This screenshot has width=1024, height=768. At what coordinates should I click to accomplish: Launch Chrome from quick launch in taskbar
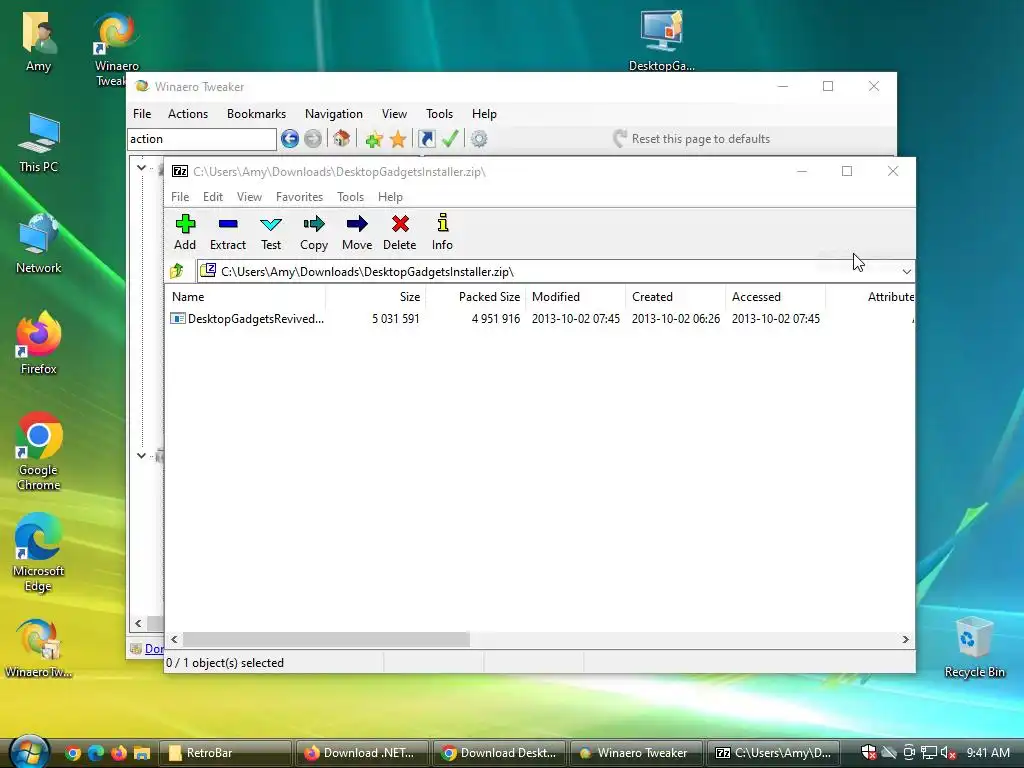click(x=73, y=753)
